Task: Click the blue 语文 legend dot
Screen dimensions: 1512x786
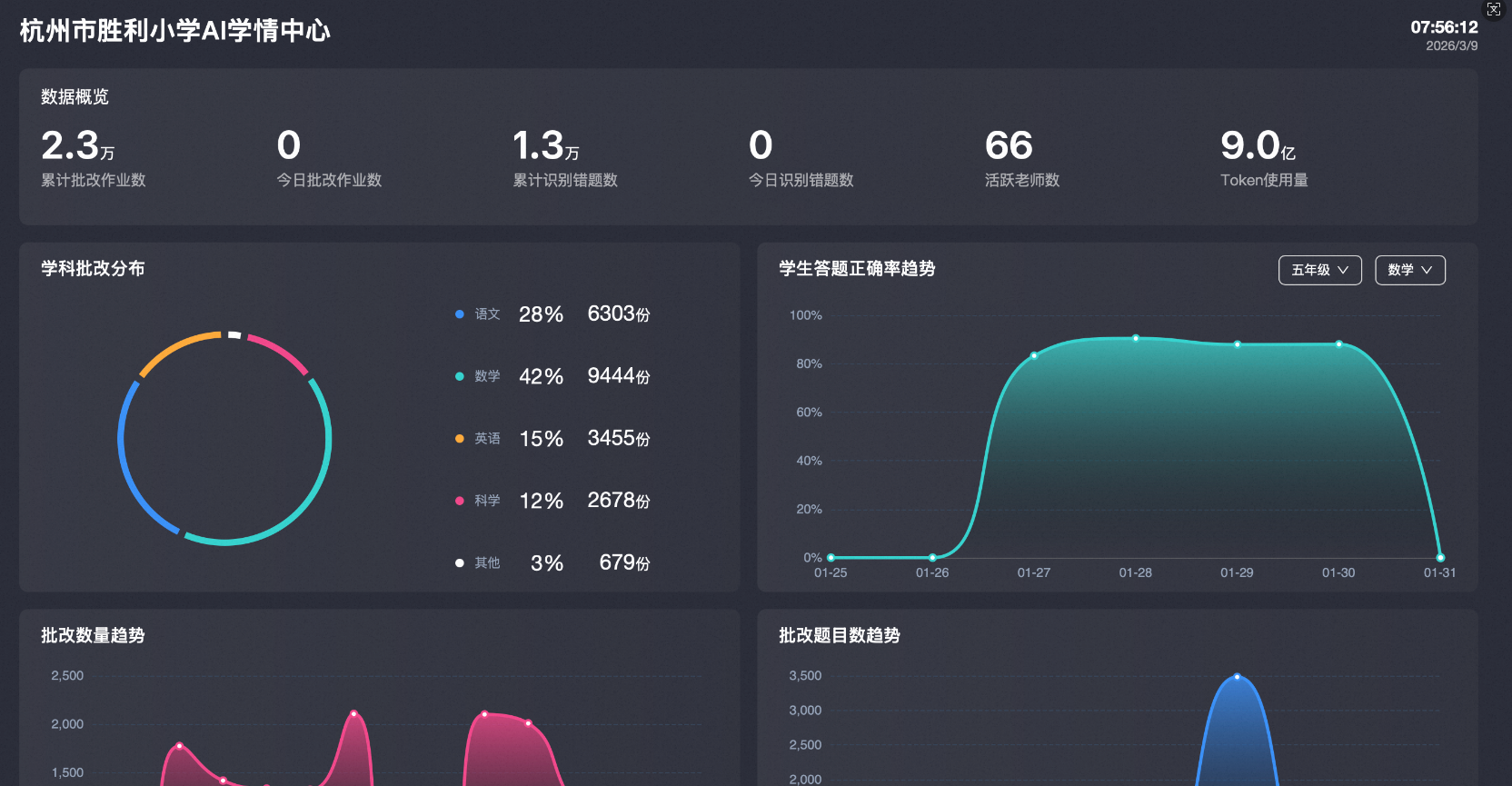Action: tap(460, 314)
